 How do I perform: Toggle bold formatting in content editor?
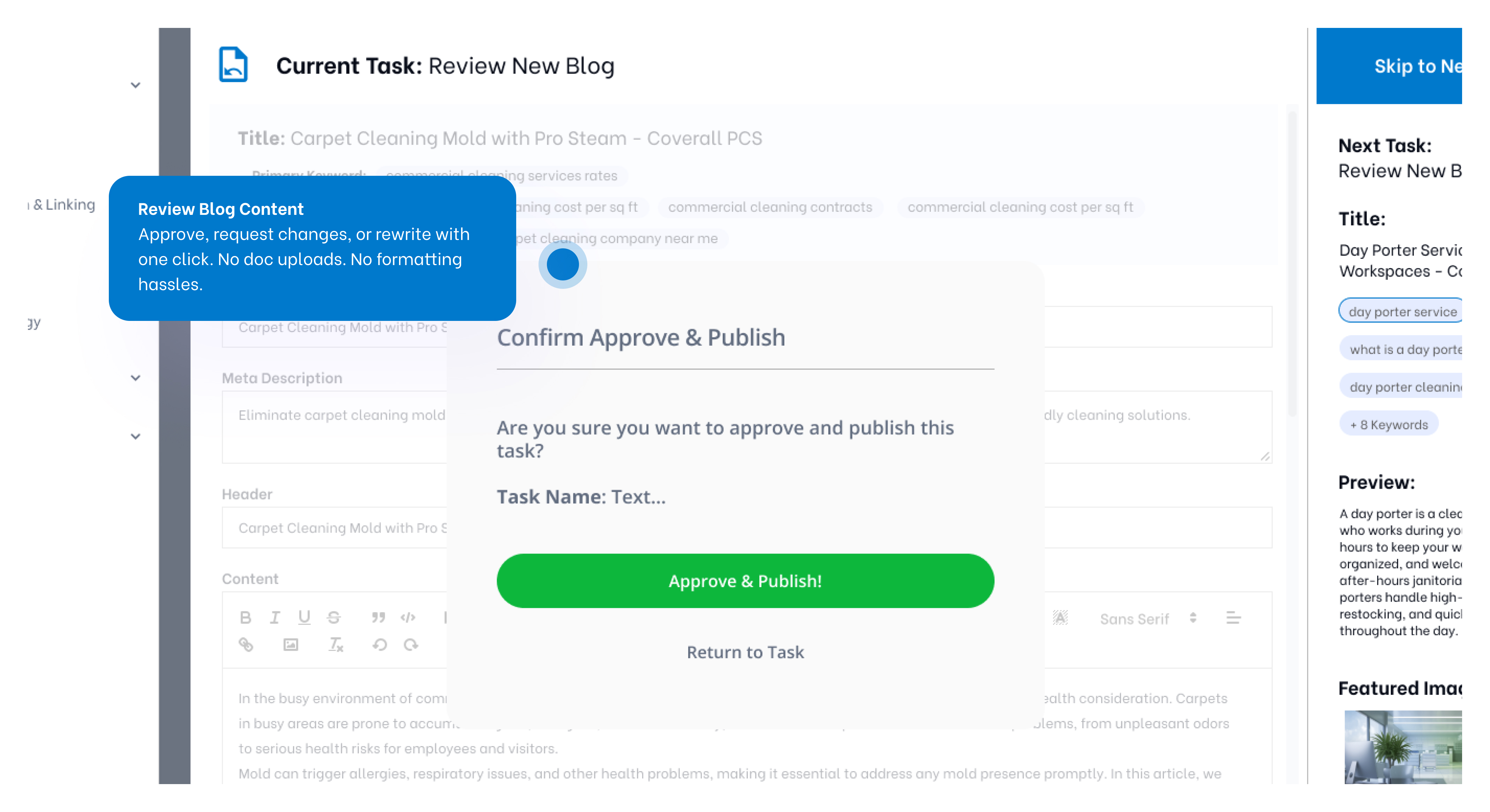245,618
